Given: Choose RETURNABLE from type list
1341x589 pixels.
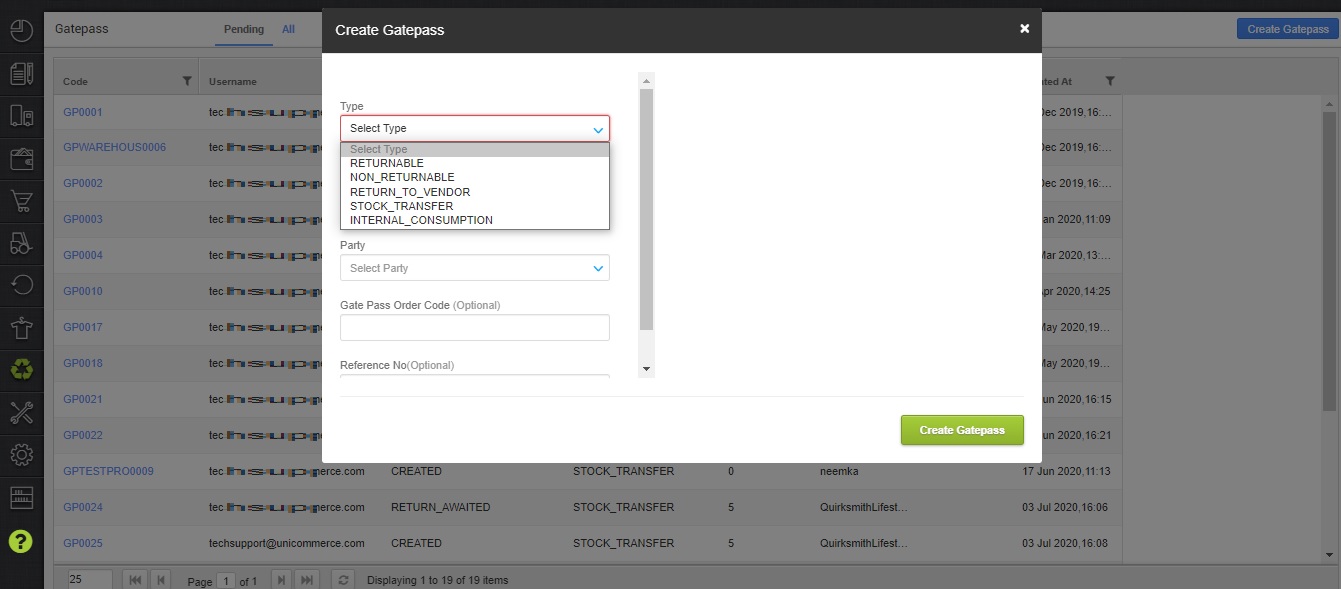Looking at the screenshot, I should 475,163.
